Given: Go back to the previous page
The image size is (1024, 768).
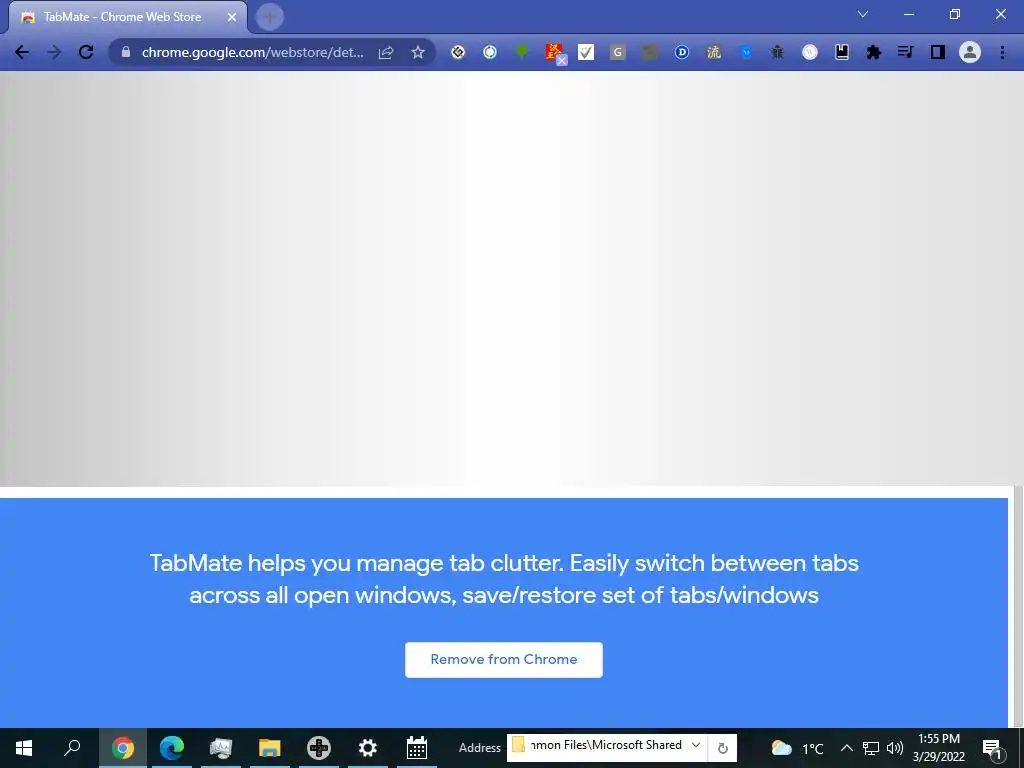Looking at the screenshot, I should click(22, 52).
